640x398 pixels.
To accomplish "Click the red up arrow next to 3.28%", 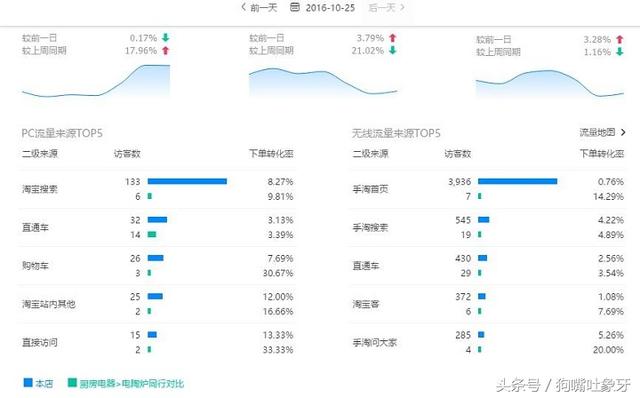I will (x=620, y=39).
